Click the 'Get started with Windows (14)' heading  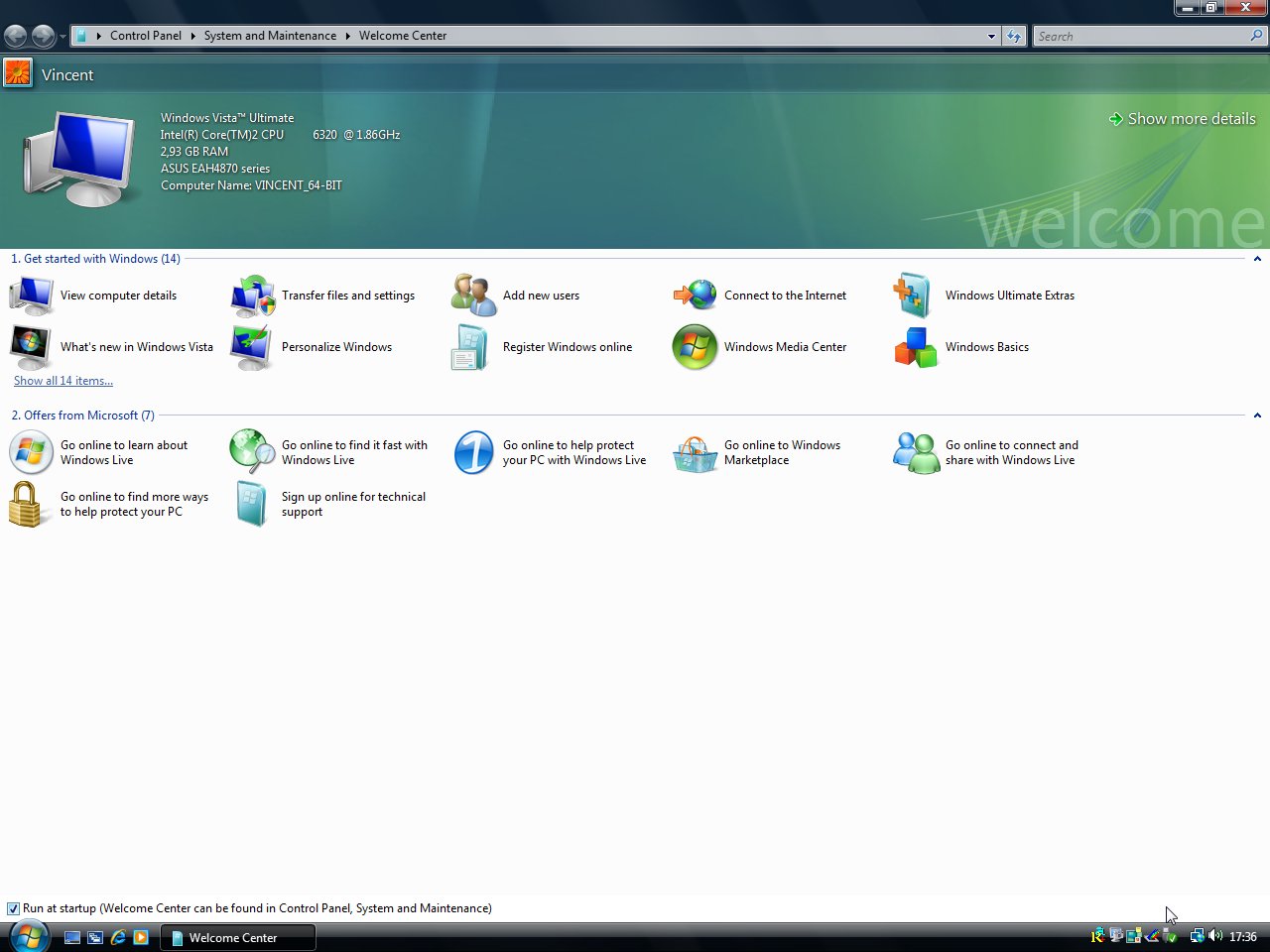pyautogui.click(x=95, y=259)
